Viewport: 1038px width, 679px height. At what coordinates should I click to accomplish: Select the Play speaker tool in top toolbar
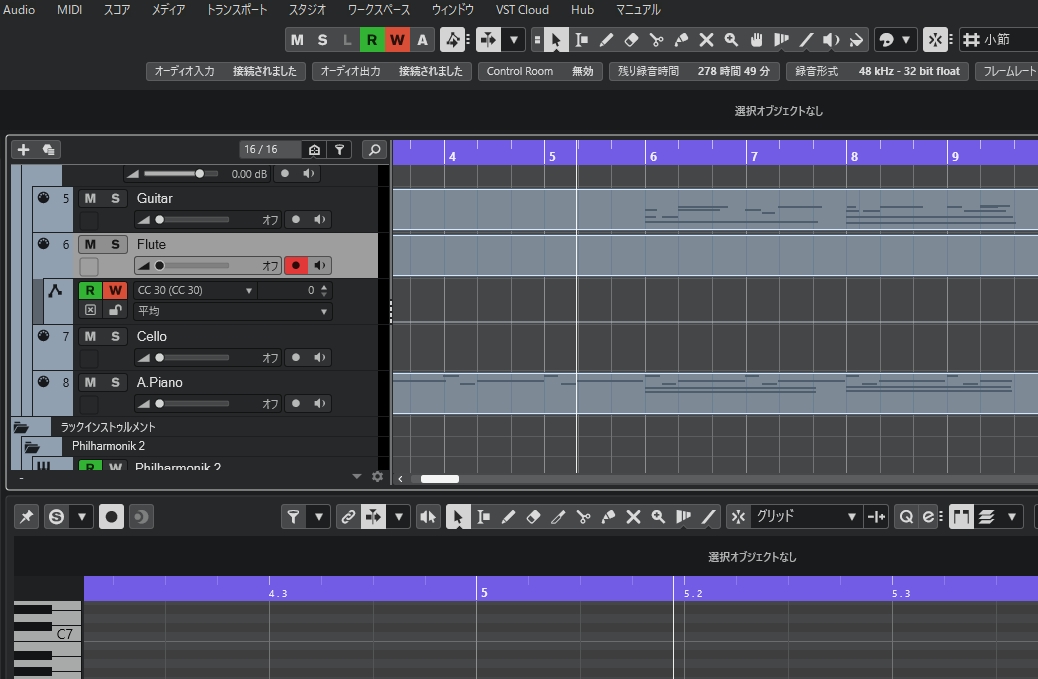click(x=831, y=40)
